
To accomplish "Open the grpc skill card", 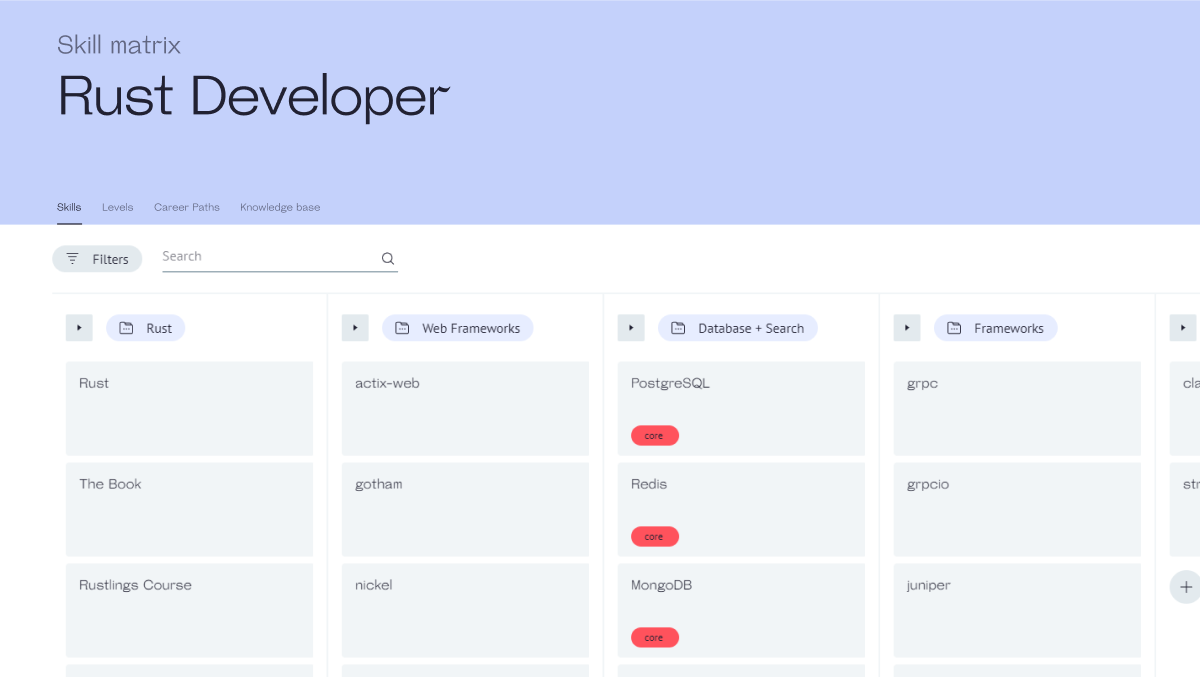I will tap(1017, 409).
